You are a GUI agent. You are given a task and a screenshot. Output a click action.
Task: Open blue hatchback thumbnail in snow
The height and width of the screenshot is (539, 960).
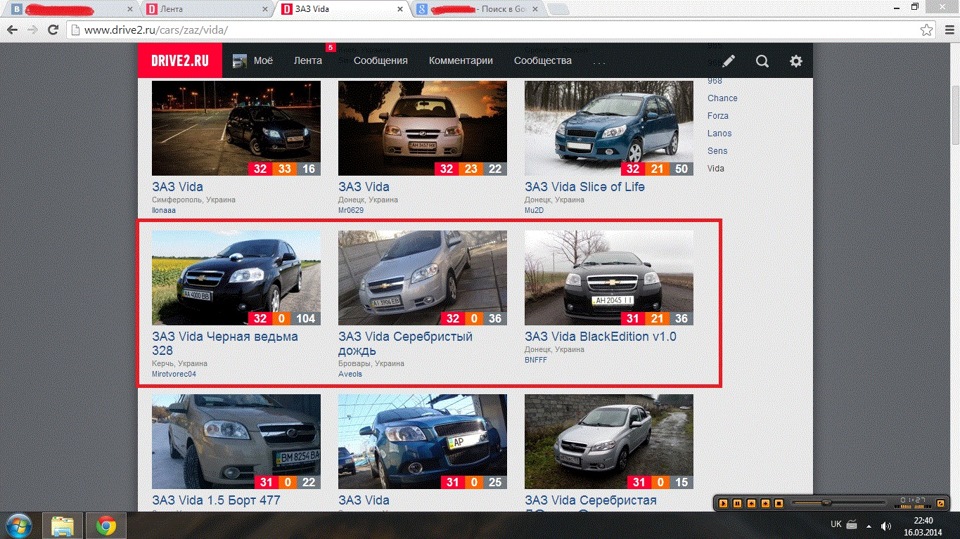[609, 128]
